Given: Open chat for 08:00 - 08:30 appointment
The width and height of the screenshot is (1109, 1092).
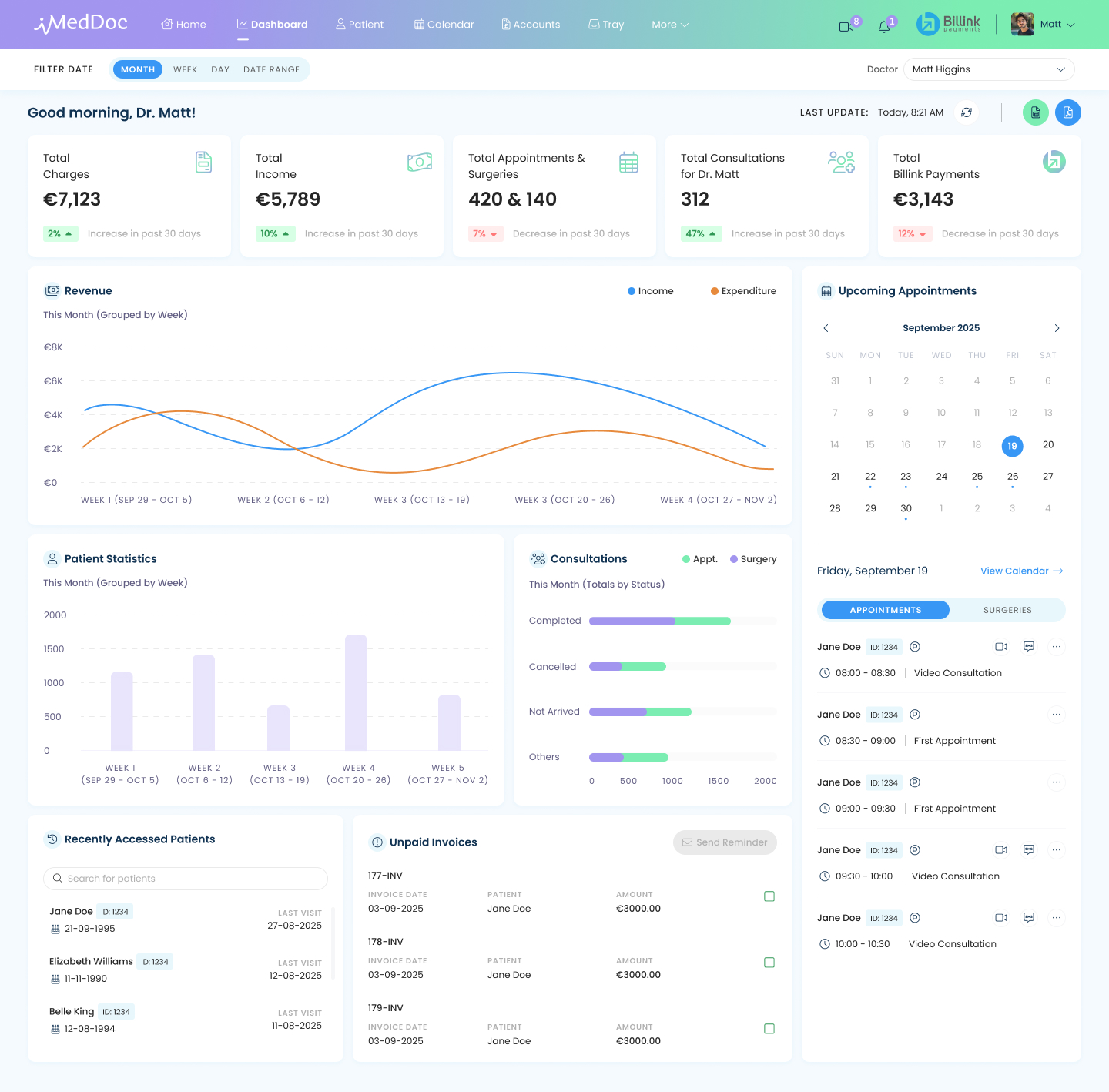Looking at the screenshot, I should [x=1029, y=646].
